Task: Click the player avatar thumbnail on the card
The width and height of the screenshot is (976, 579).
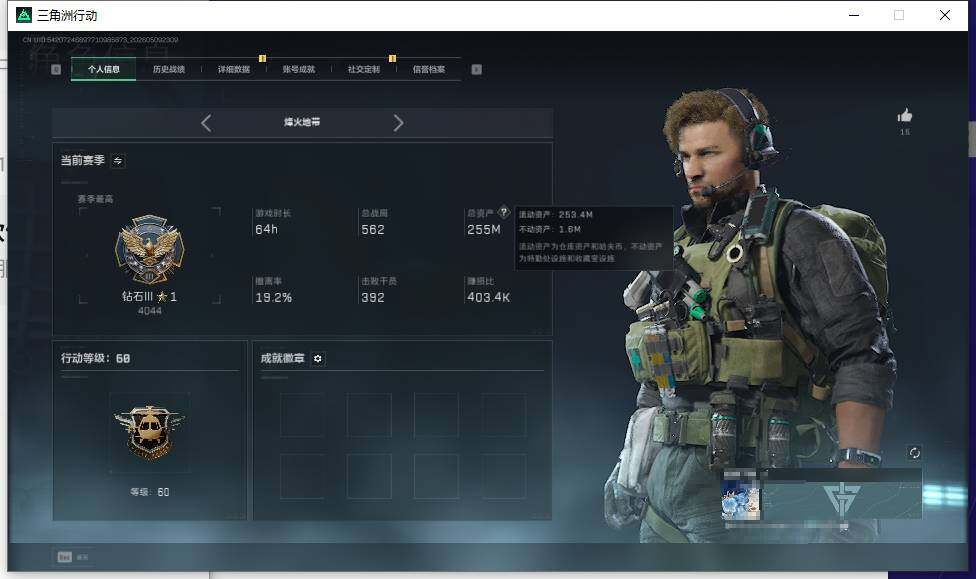Action: click(741, 501)
